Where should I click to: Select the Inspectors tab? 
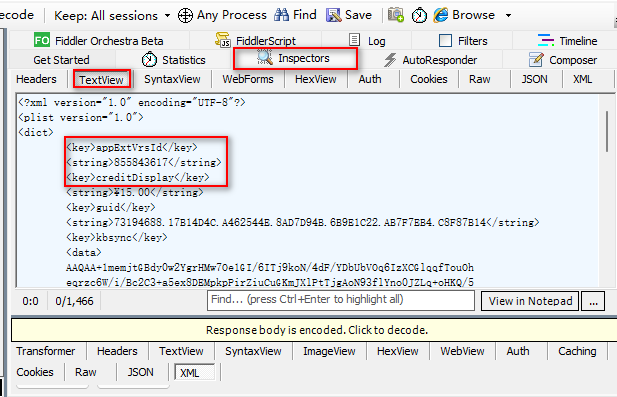pyautogui.click(x=295, y=58)
